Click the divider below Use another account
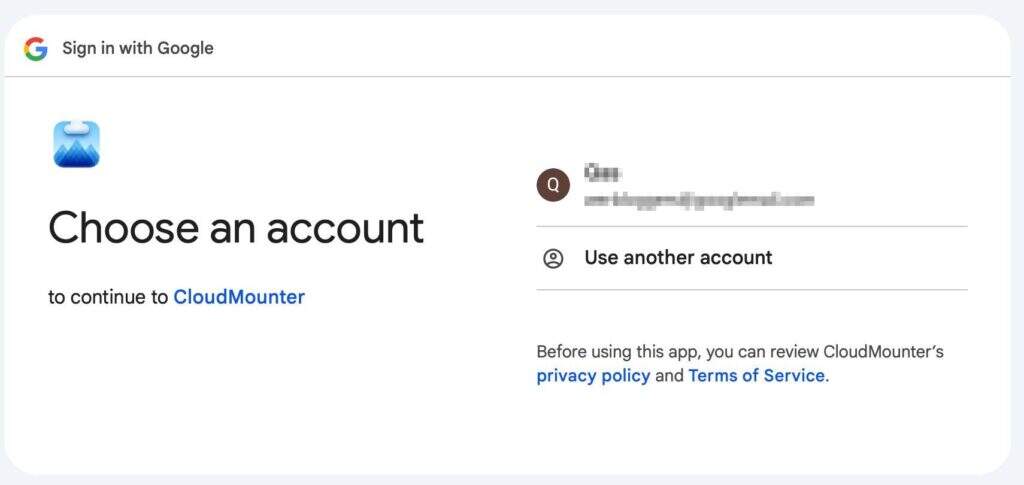Viewport: 1024px width, 485px height. (752, 290)
